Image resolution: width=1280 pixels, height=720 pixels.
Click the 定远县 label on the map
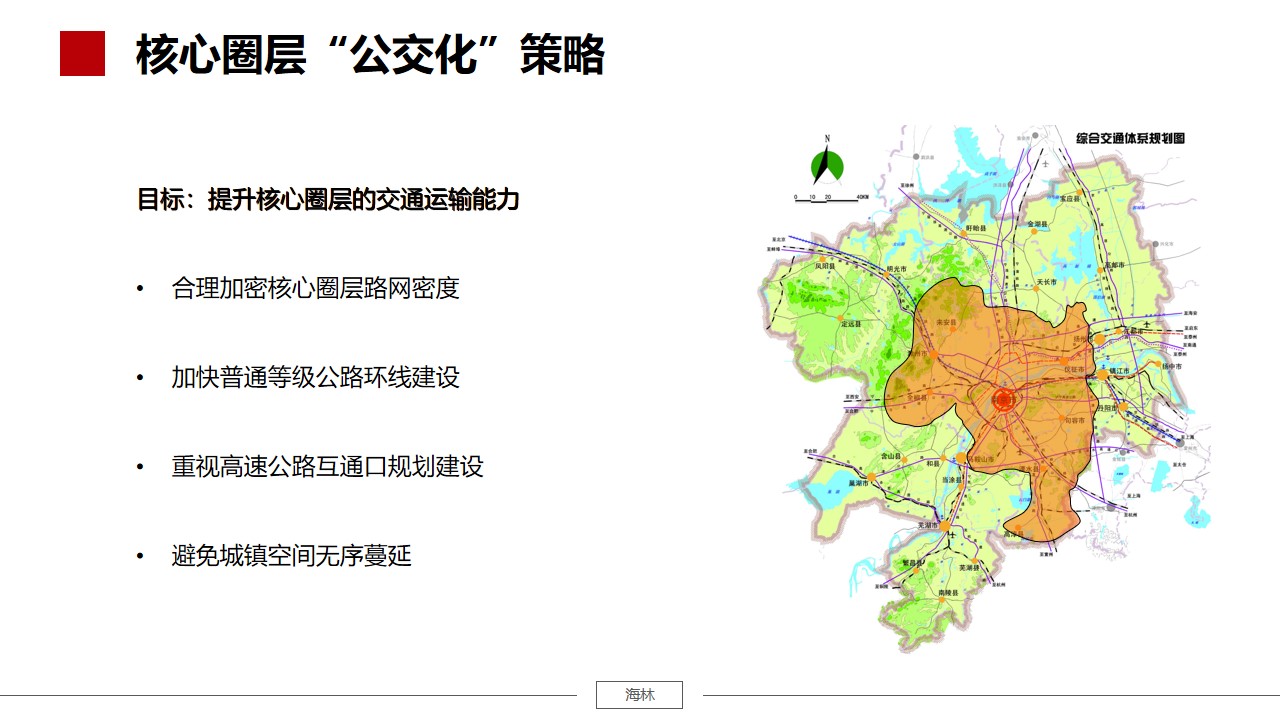pyautogui.click(x=851, y=323)
